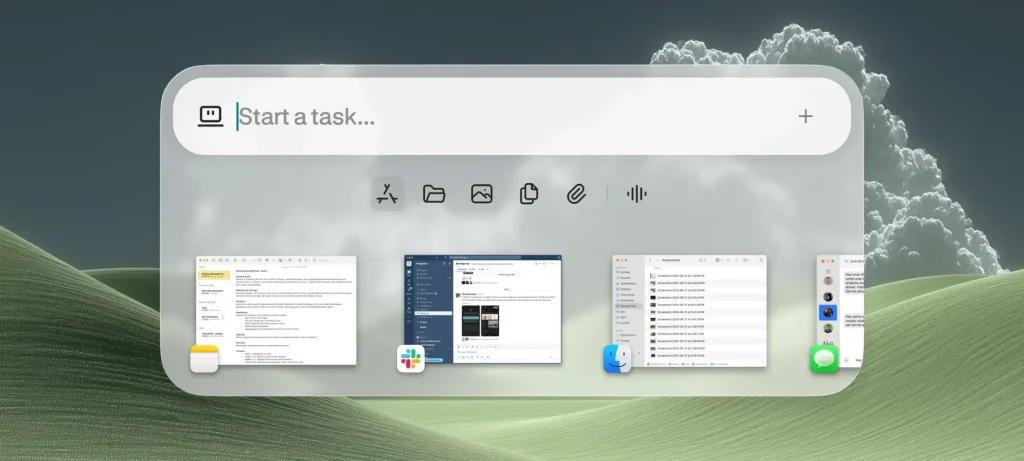Click the blue highlighted conversation in Messages preview
This screenshot has width=1024, height=461.
click(x=828, y=312)
